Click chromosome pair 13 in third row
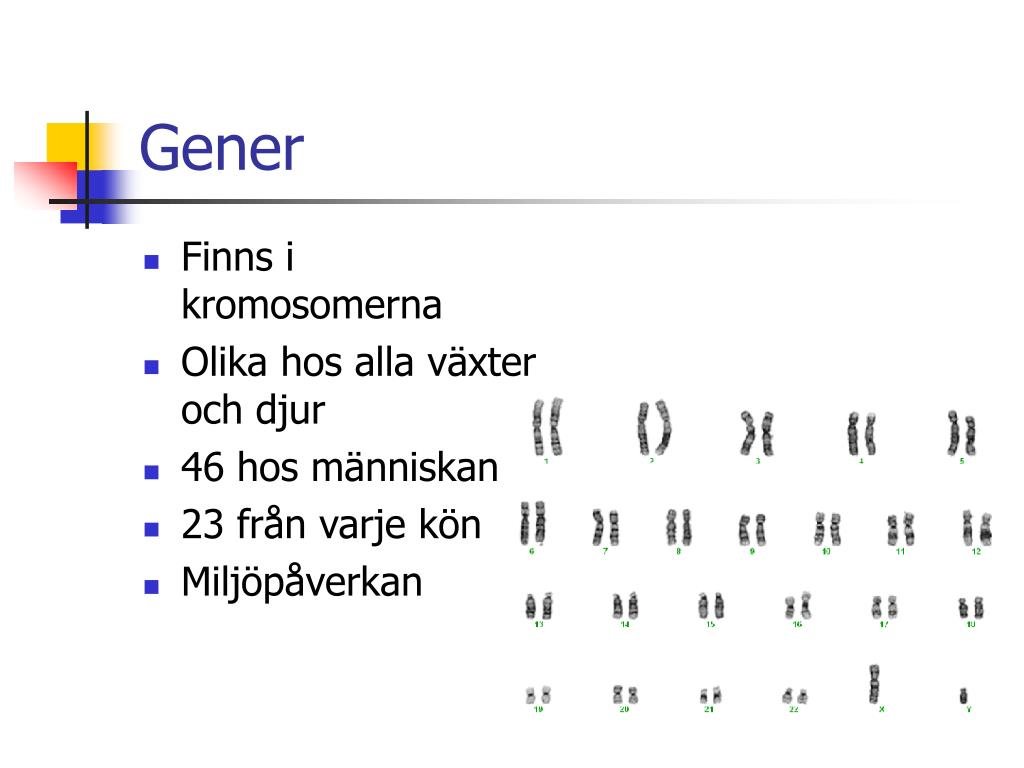1024x768 pixels. 539,606
